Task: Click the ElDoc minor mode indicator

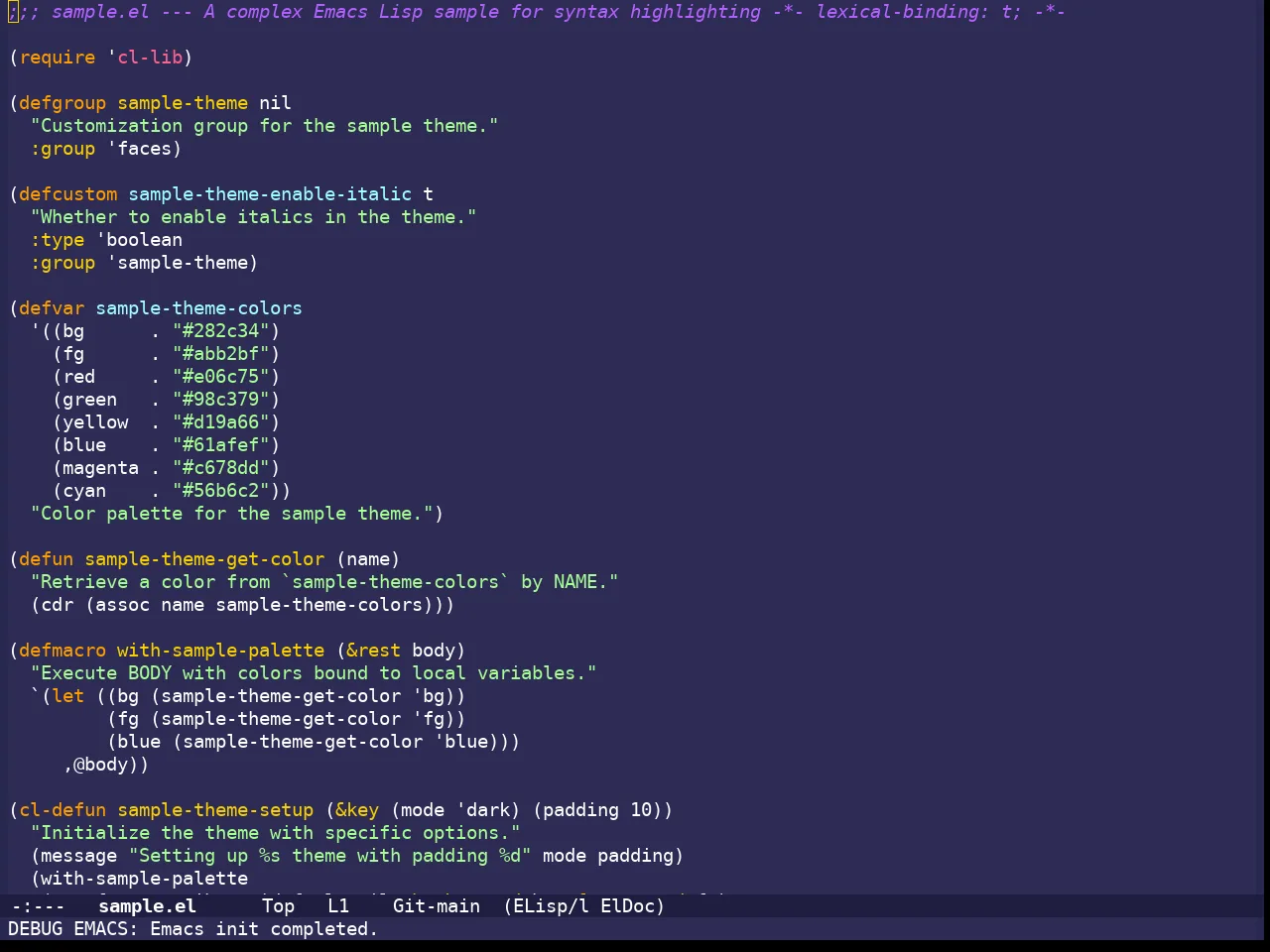Action: pos(627,905)
